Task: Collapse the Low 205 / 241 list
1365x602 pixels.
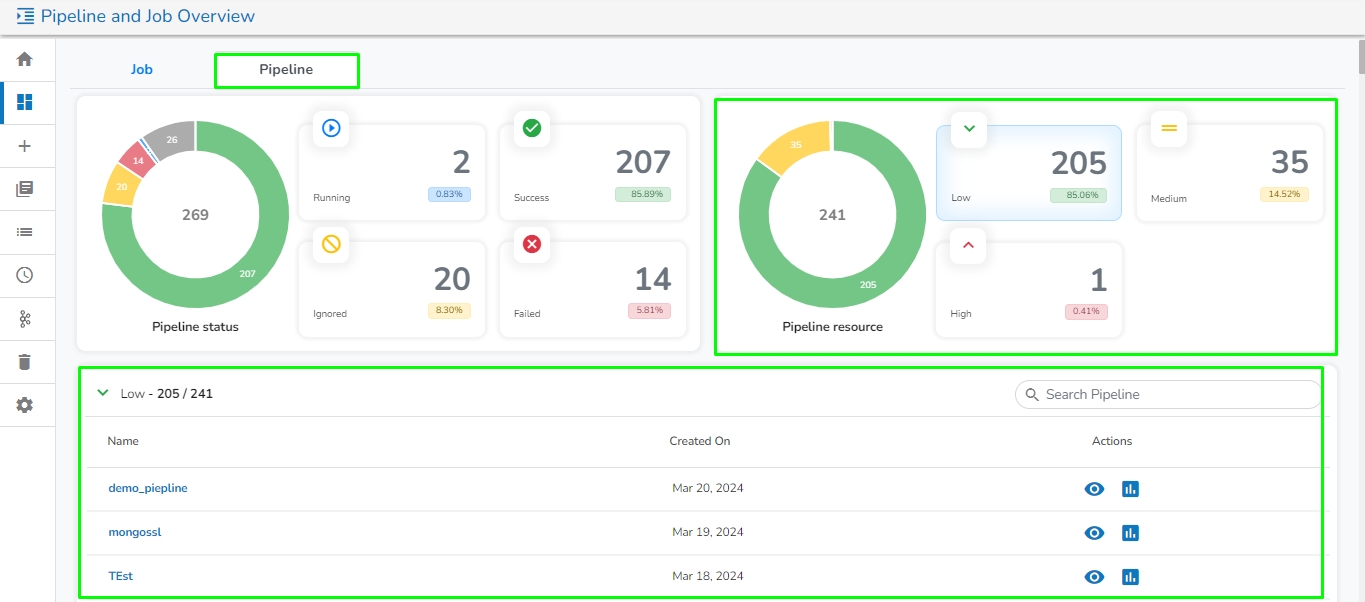Action: pos(102,393)
